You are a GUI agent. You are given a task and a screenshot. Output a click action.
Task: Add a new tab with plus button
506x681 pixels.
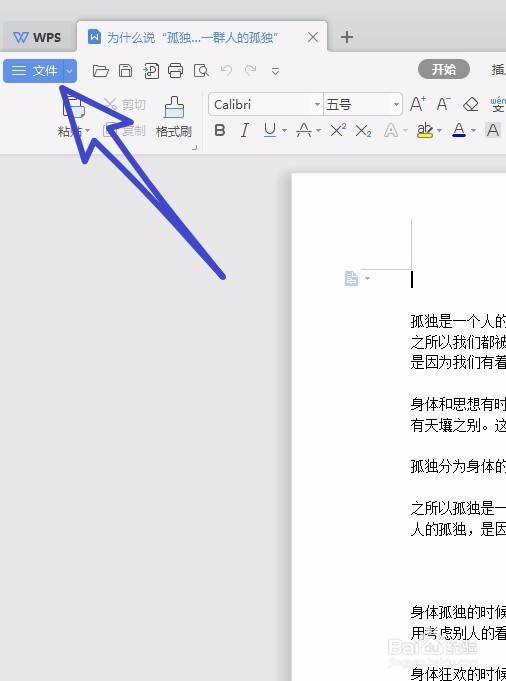(347, 37)
